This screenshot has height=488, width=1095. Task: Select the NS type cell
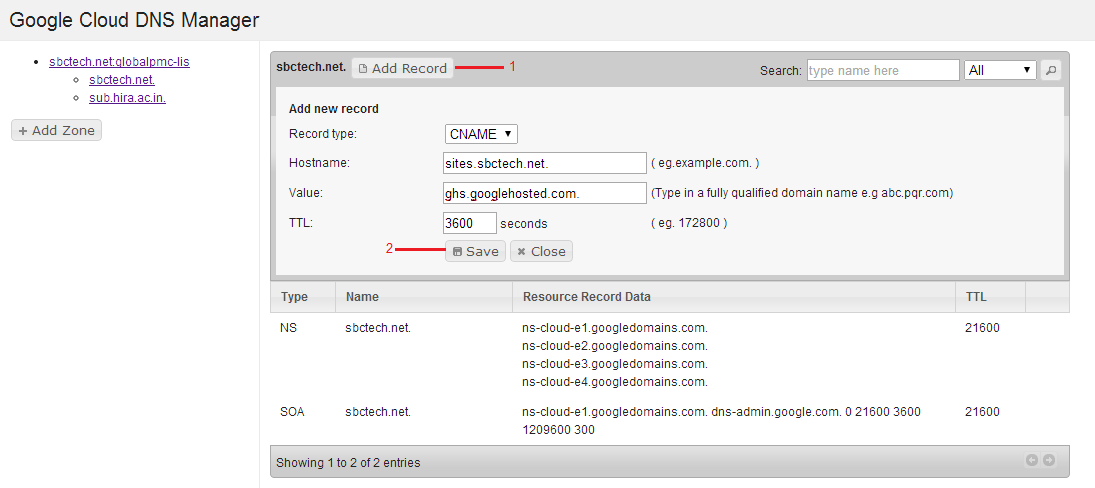pyautogui.click(x=288, y=327)
